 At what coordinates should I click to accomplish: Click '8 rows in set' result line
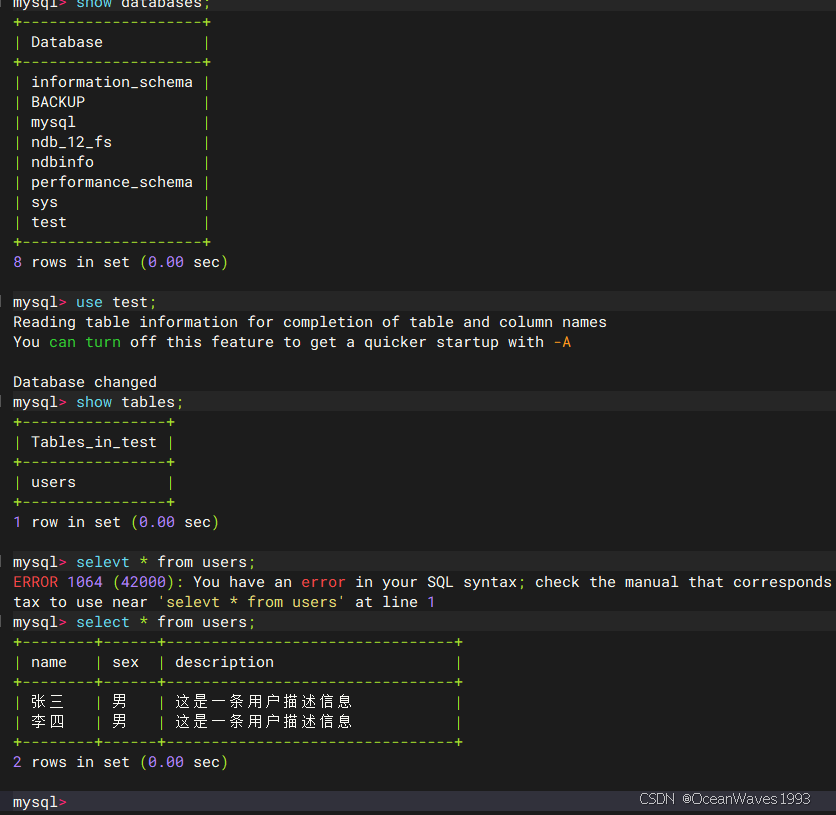(x=120, y=262)
